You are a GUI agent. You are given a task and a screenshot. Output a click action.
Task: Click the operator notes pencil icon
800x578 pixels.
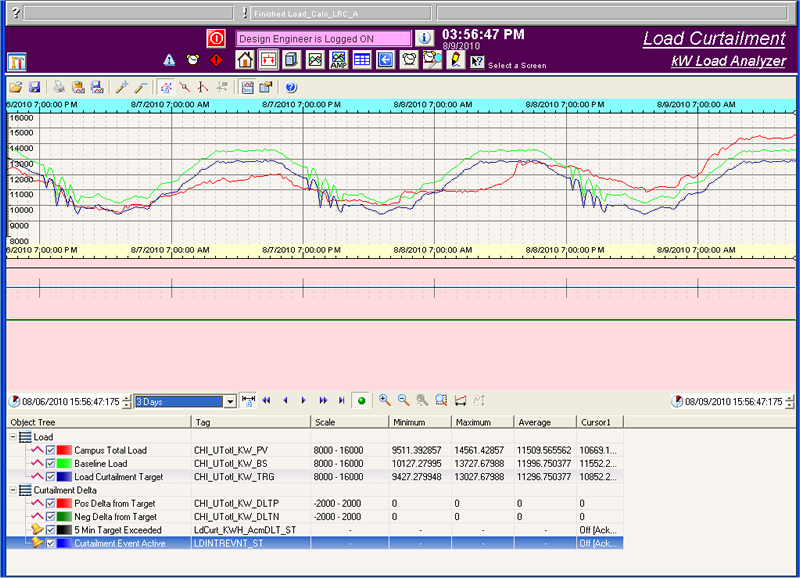(454, 60)
